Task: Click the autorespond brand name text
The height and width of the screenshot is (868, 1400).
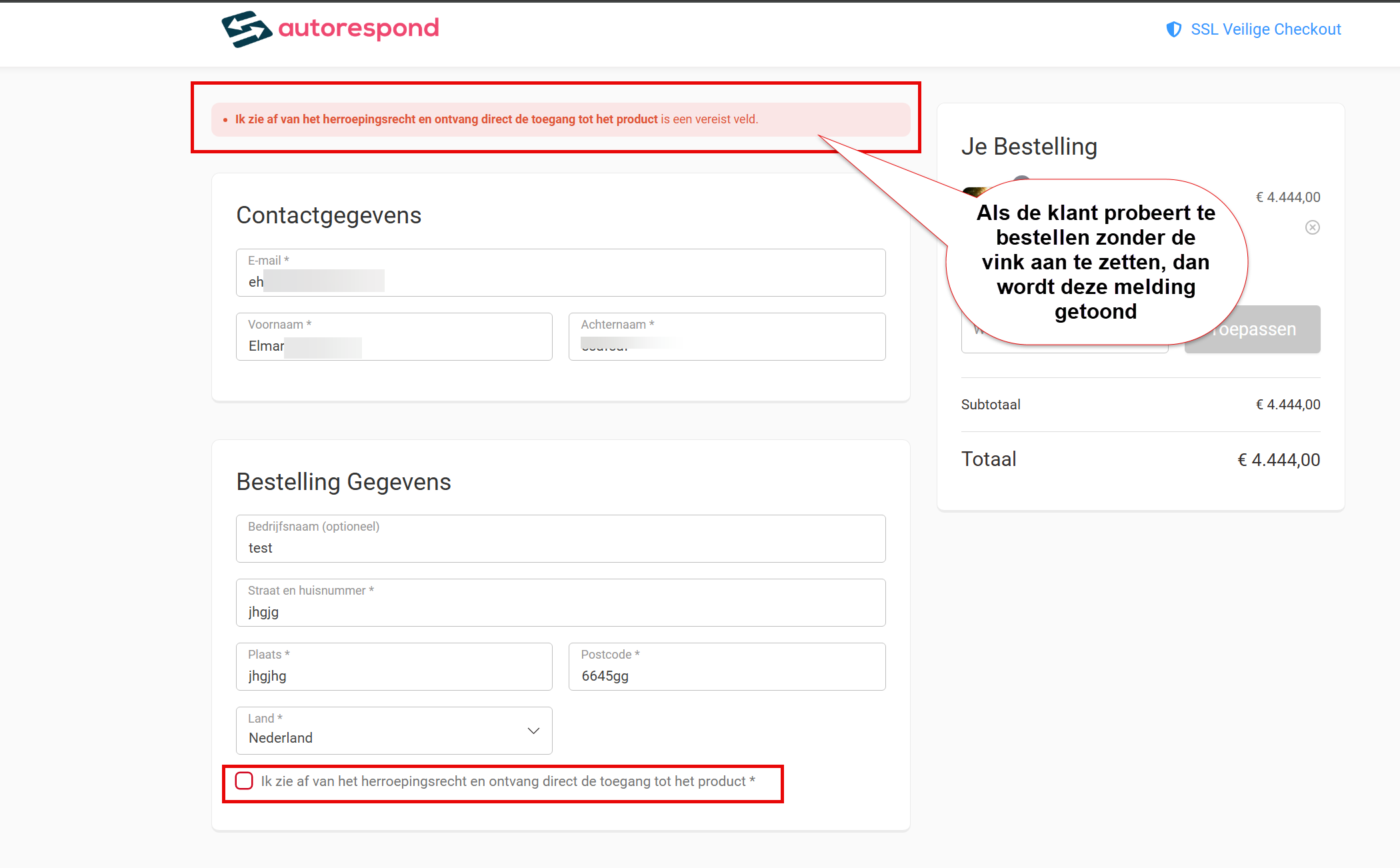Action: tap(359, 28)
